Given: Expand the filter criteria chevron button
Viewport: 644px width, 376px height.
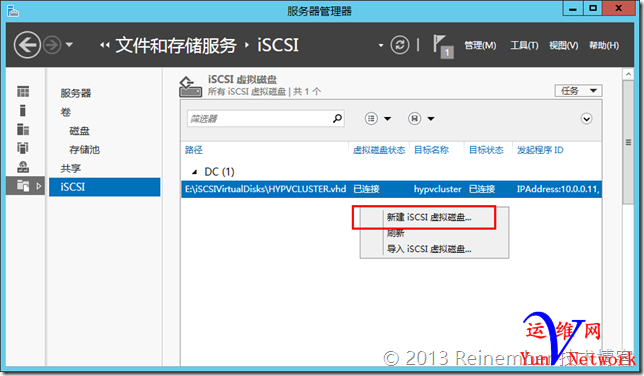Looking at the screenshot, I should point(586,119).
